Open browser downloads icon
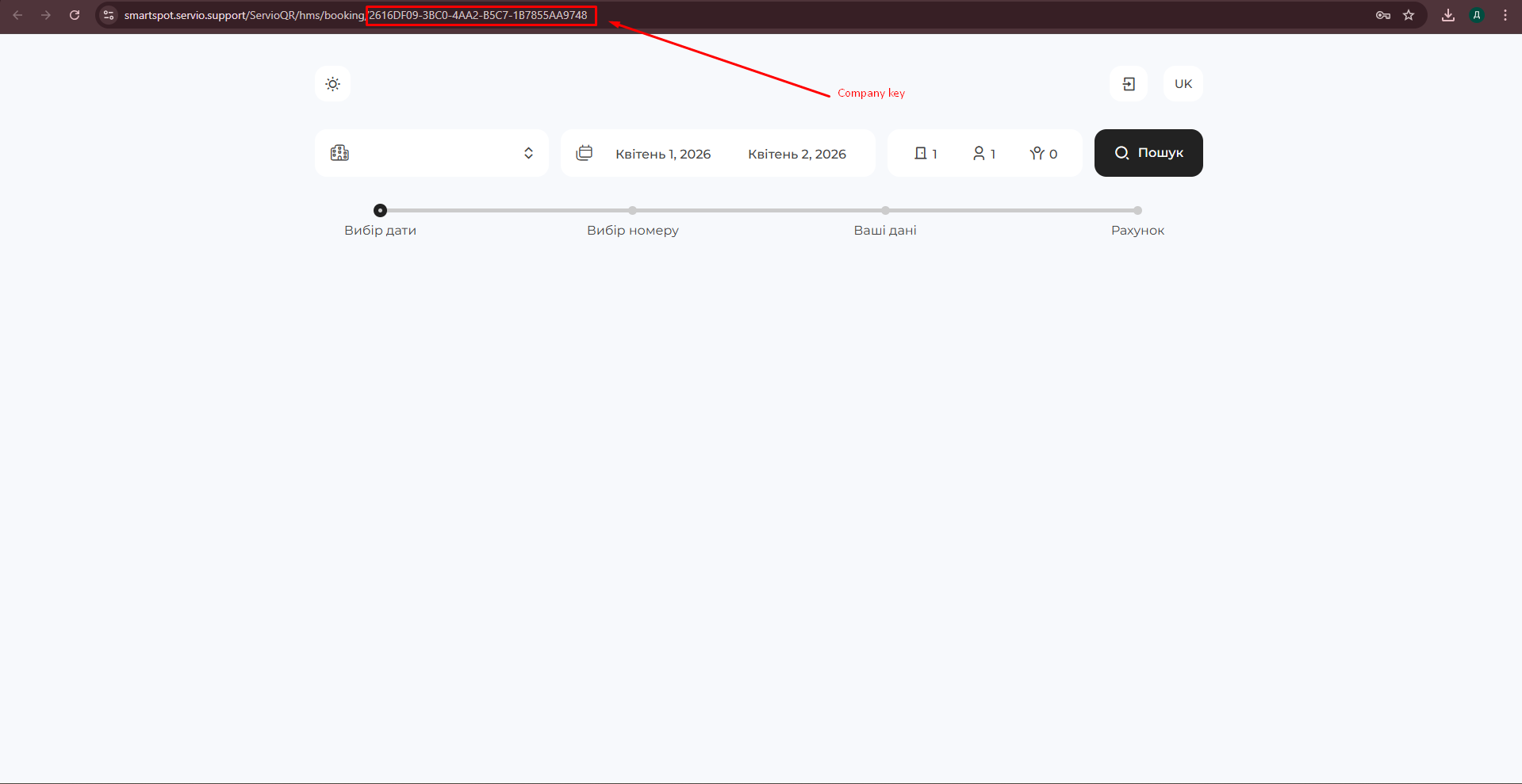Screen dimensions: 1522x784 point(1448,15)
